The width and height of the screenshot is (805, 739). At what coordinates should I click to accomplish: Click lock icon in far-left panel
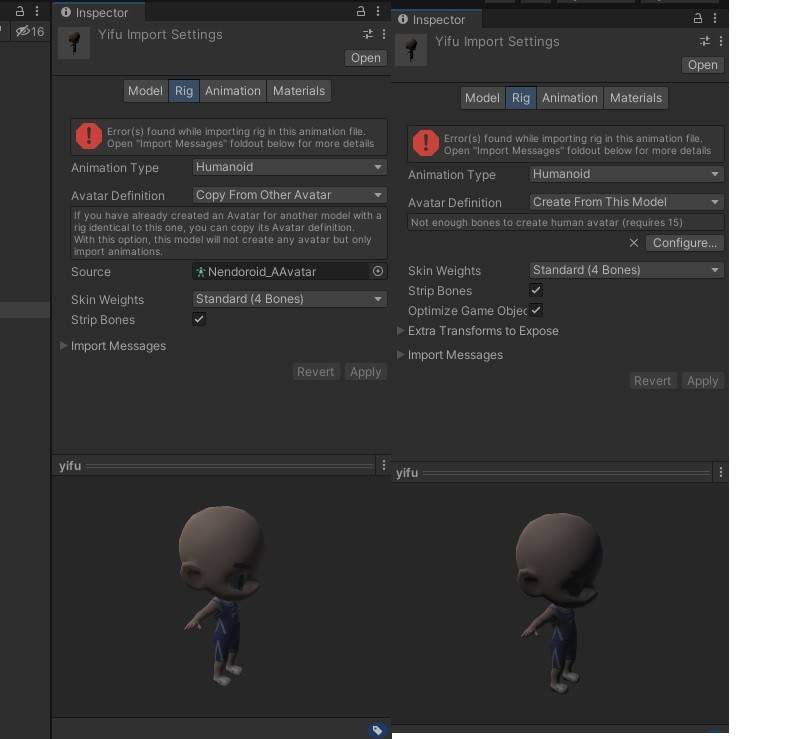(20, 11)
